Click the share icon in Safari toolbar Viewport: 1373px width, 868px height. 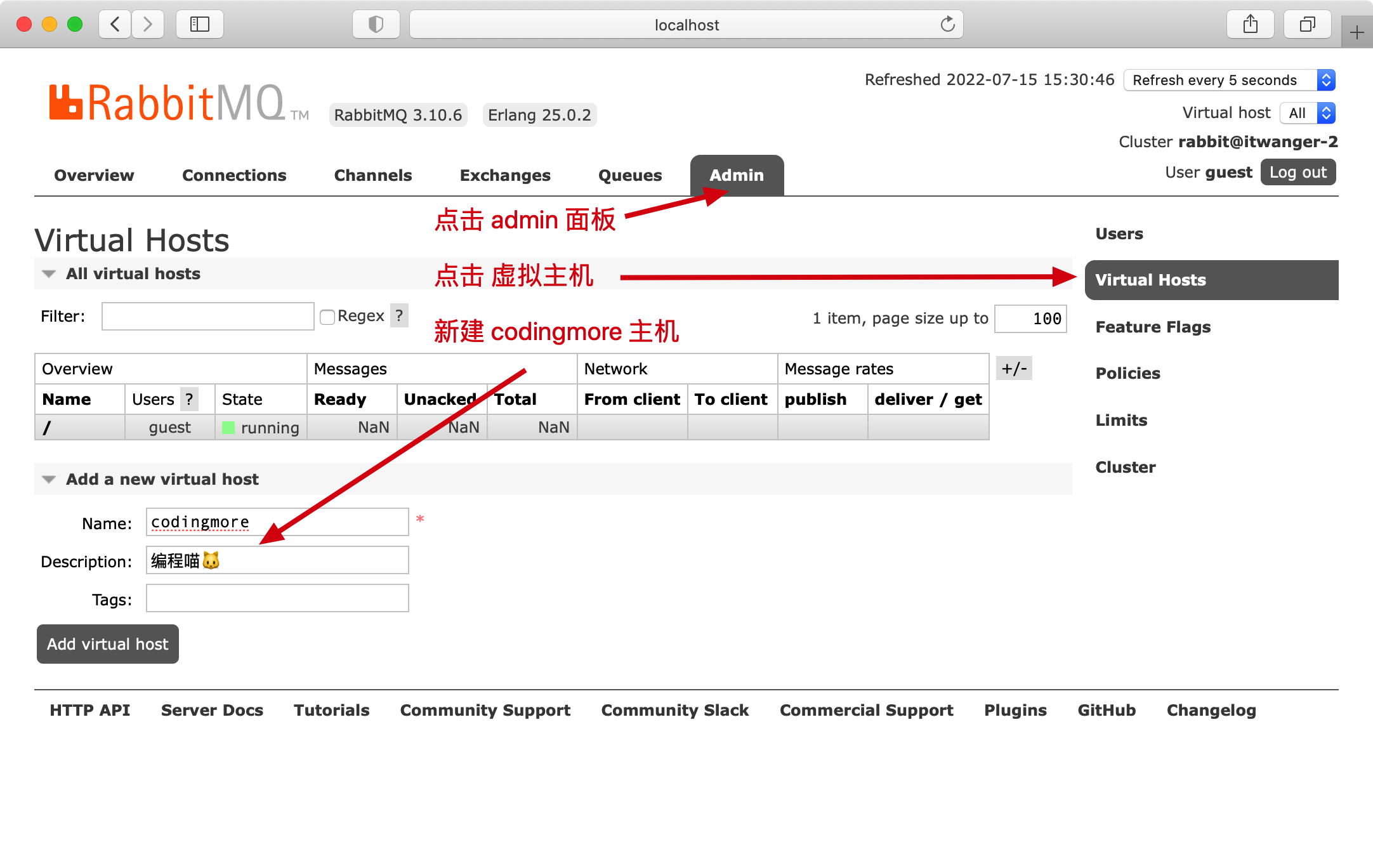click(1250, 24)
